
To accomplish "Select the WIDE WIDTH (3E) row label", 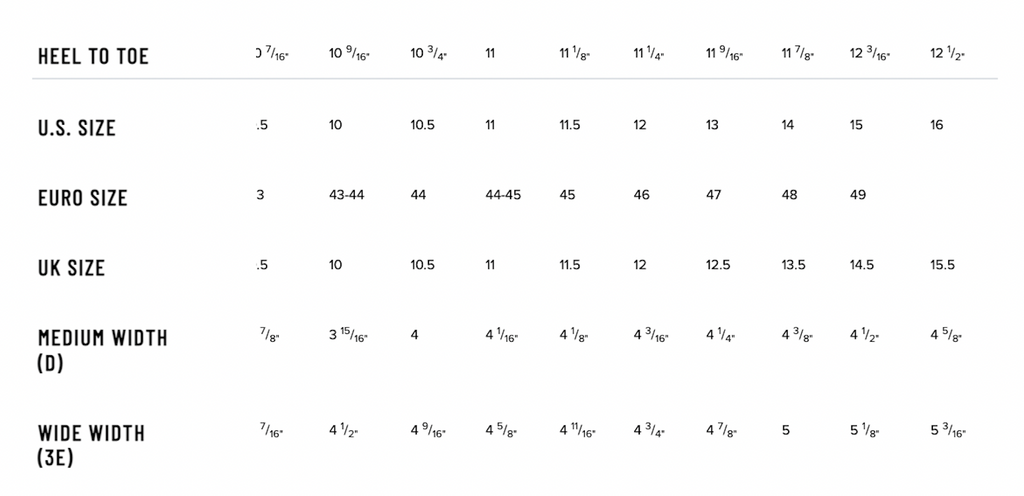I will click(x=91, y=445).
